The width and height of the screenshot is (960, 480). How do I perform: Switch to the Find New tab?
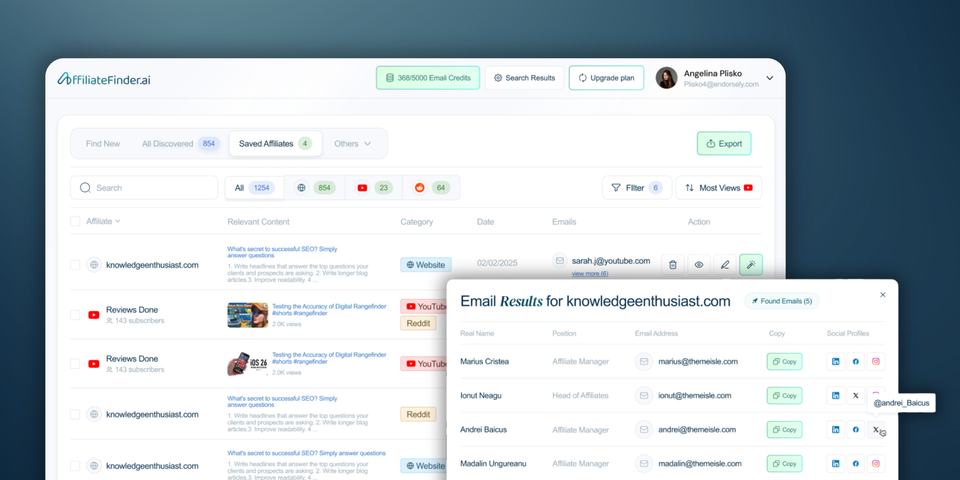[x=103, y=144]
